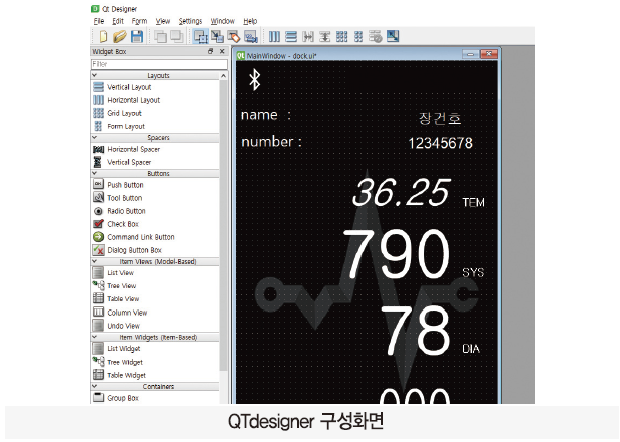
Task: Activate the Edit Buddies mode icon
Action: 234,36
